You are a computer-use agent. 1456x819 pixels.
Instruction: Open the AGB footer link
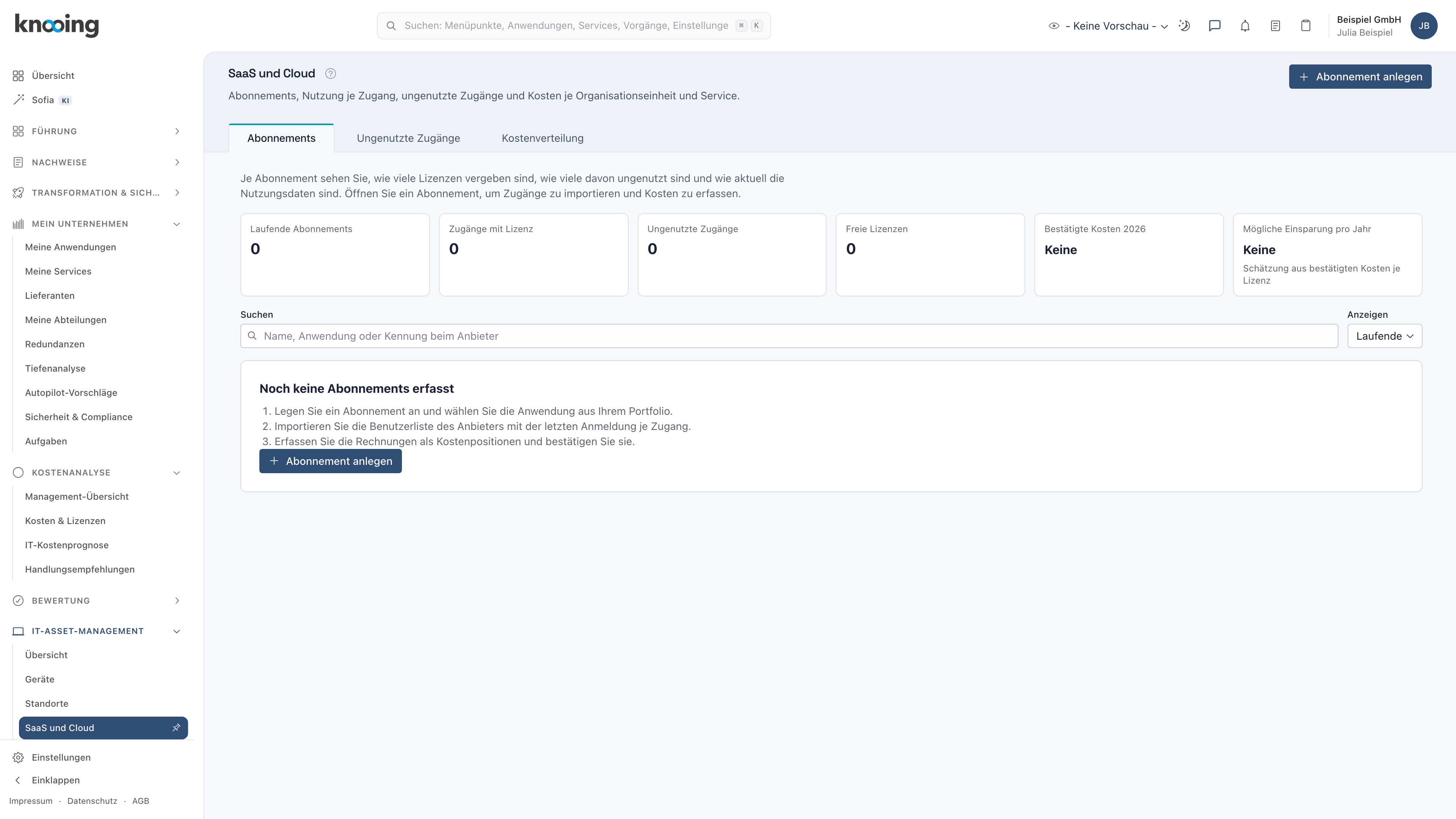click(x=141, y=800)
